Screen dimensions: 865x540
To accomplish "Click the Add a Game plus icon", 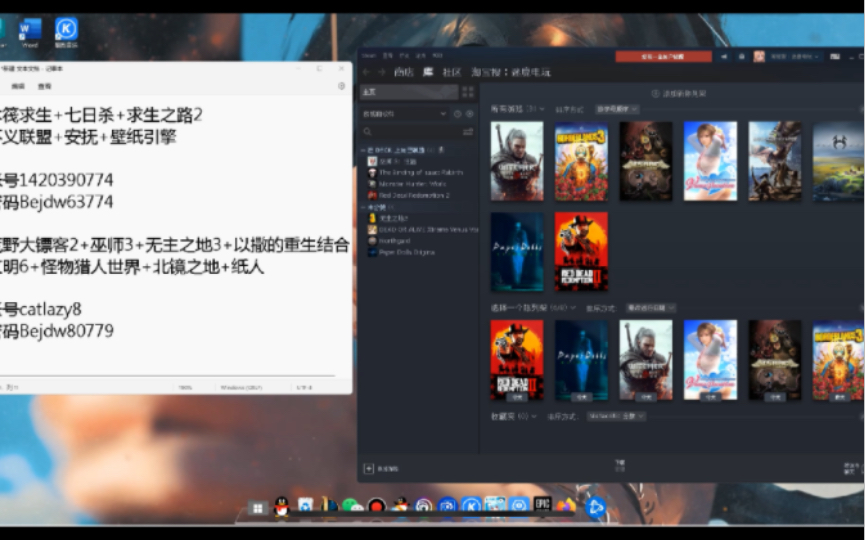I will [x=369, y=469].
